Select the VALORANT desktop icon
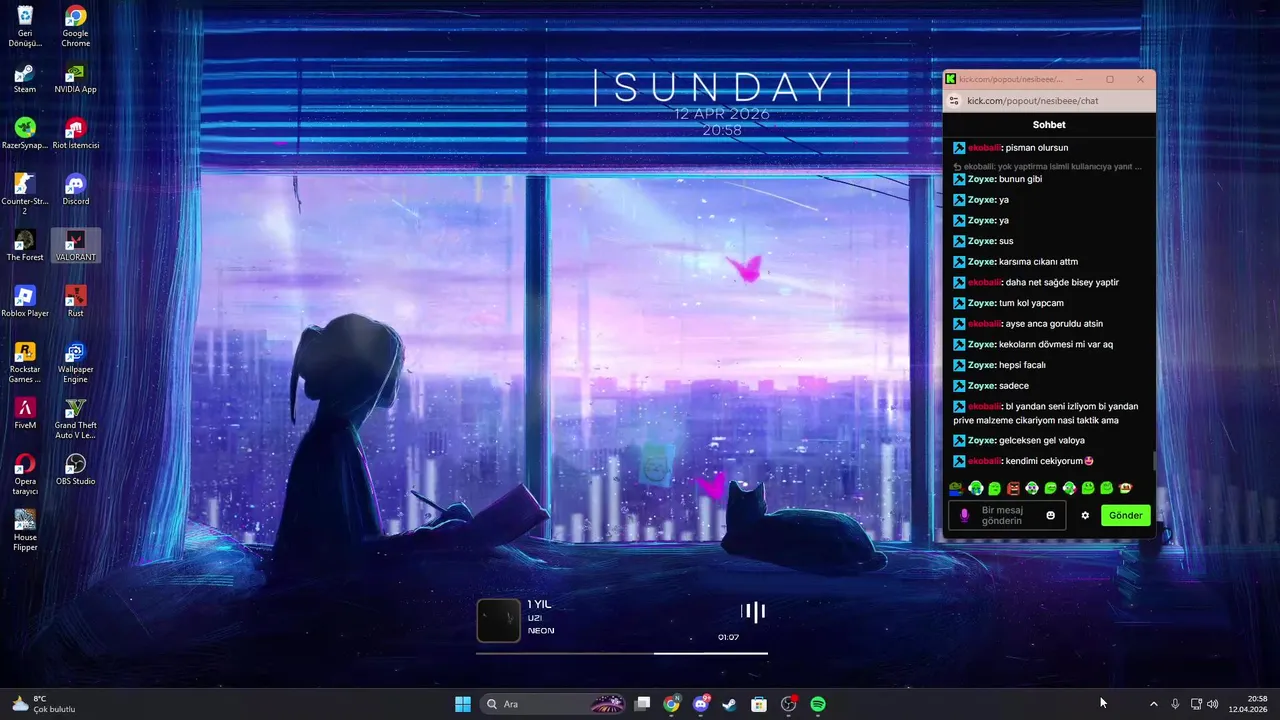 point(75,246)
